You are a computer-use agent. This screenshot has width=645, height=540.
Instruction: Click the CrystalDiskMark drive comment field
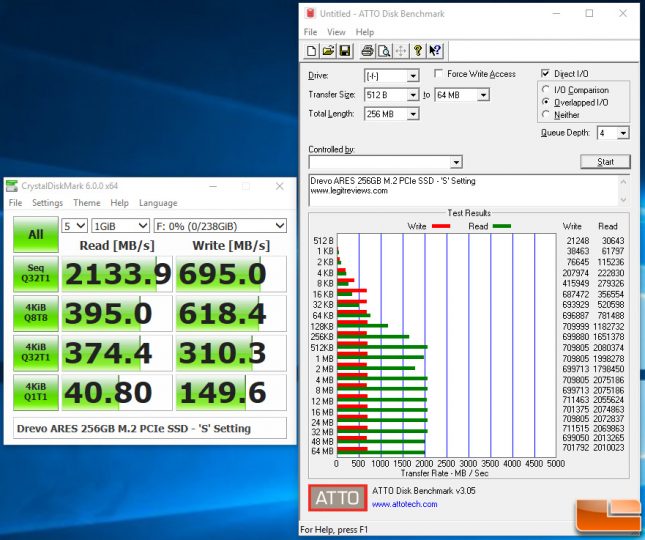(150, 429)
